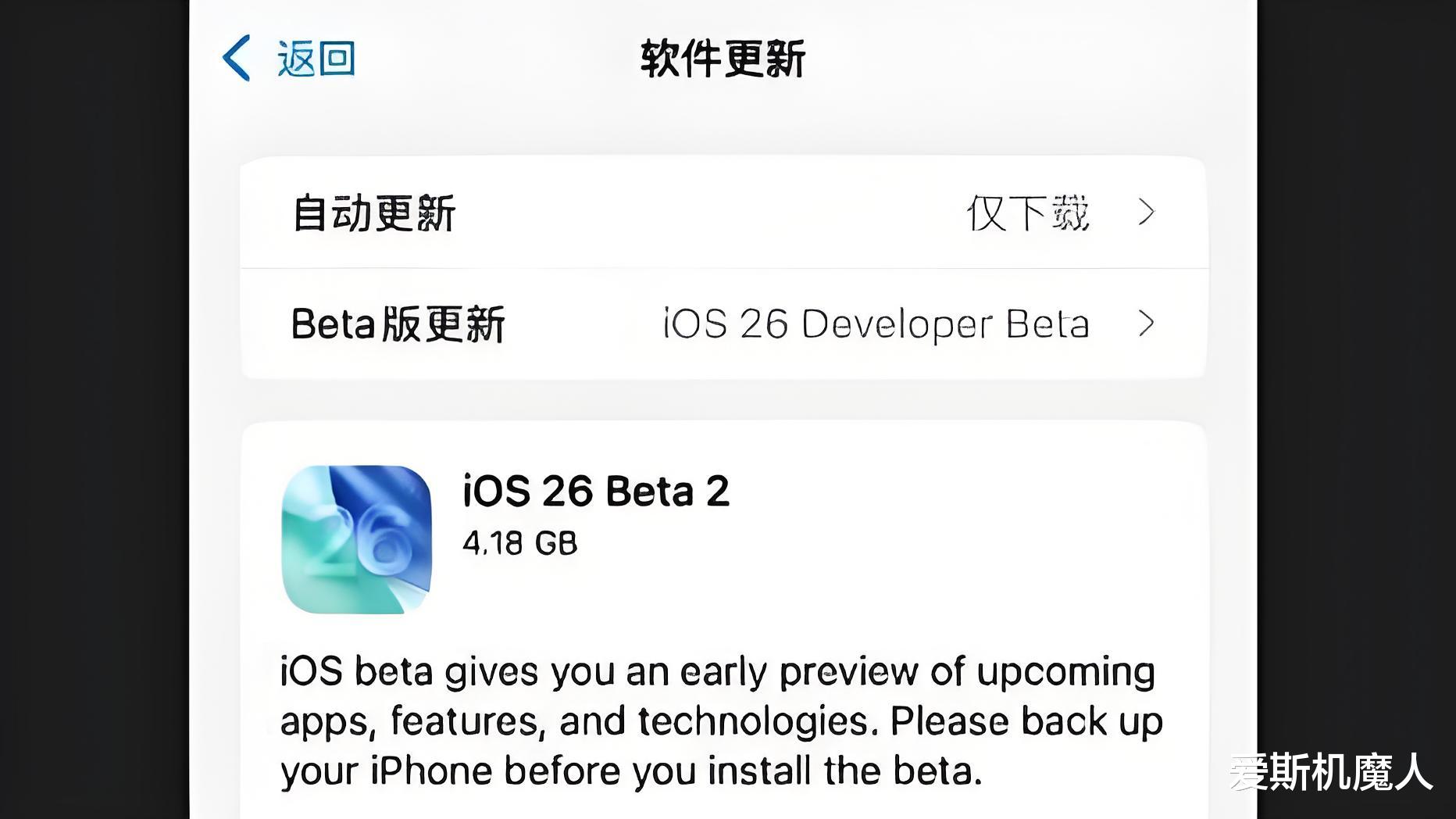Expand 自动更新 via its right chevron
This screenshot has height=819, width=1456.
pyautogui.click(x=1146, y=212)
